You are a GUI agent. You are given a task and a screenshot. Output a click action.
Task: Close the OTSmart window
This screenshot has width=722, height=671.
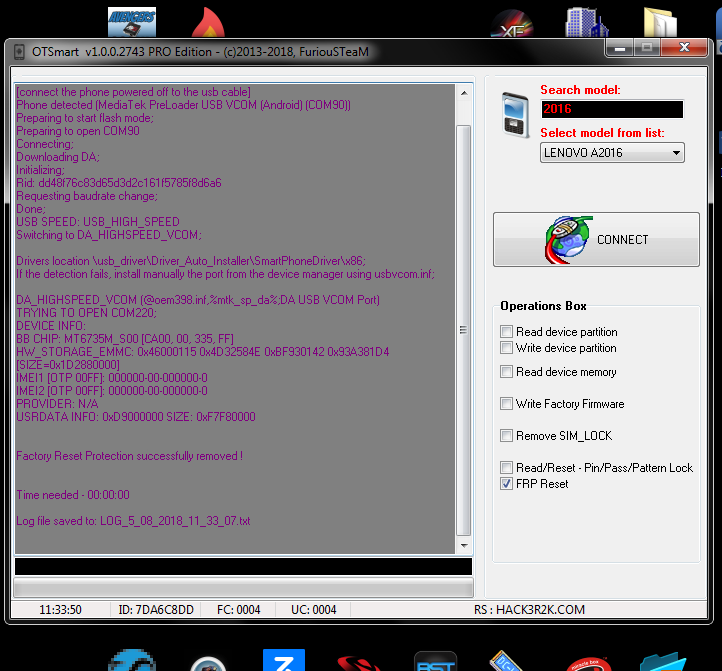coord(684,48)
